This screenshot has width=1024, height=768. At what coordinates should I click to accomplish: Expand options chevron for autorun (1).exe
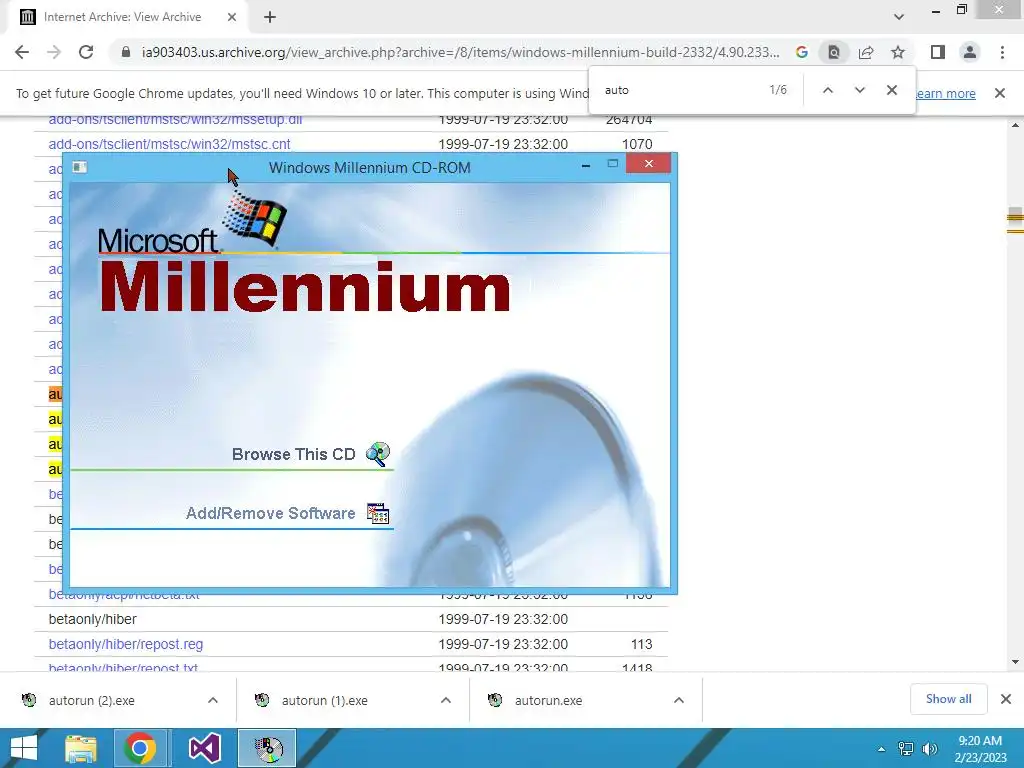446,700
